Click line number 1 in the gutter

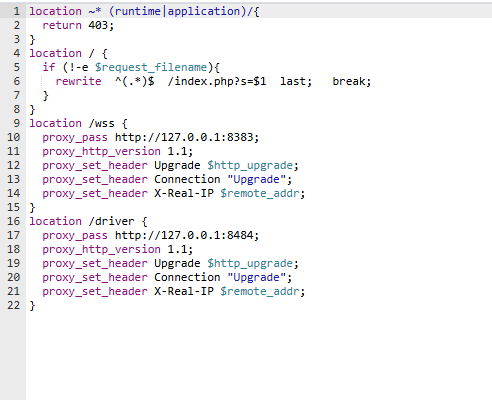(16, 11)
